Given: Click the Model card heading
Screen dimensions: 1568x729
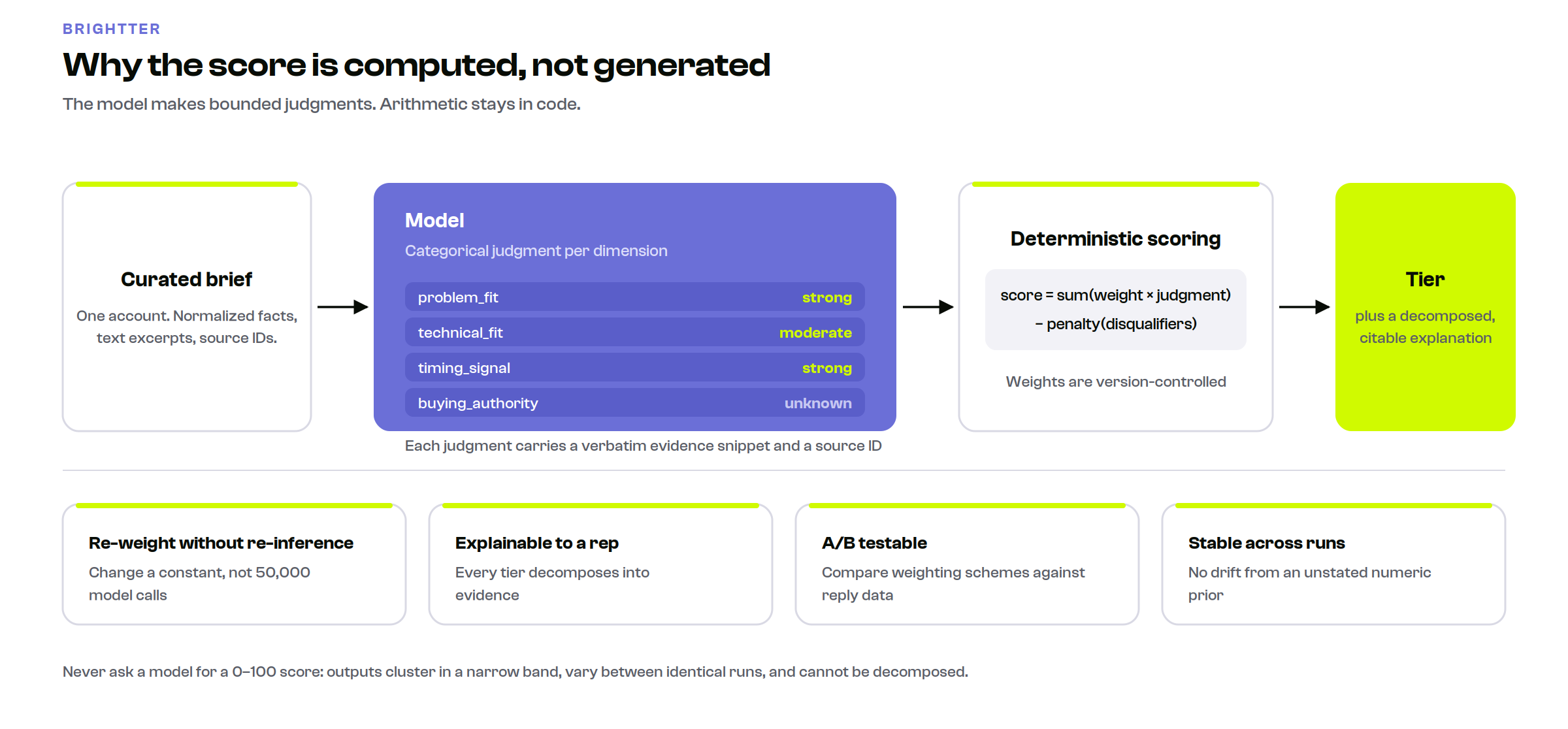Looking at the screenshot, I should tap(434, 221).
